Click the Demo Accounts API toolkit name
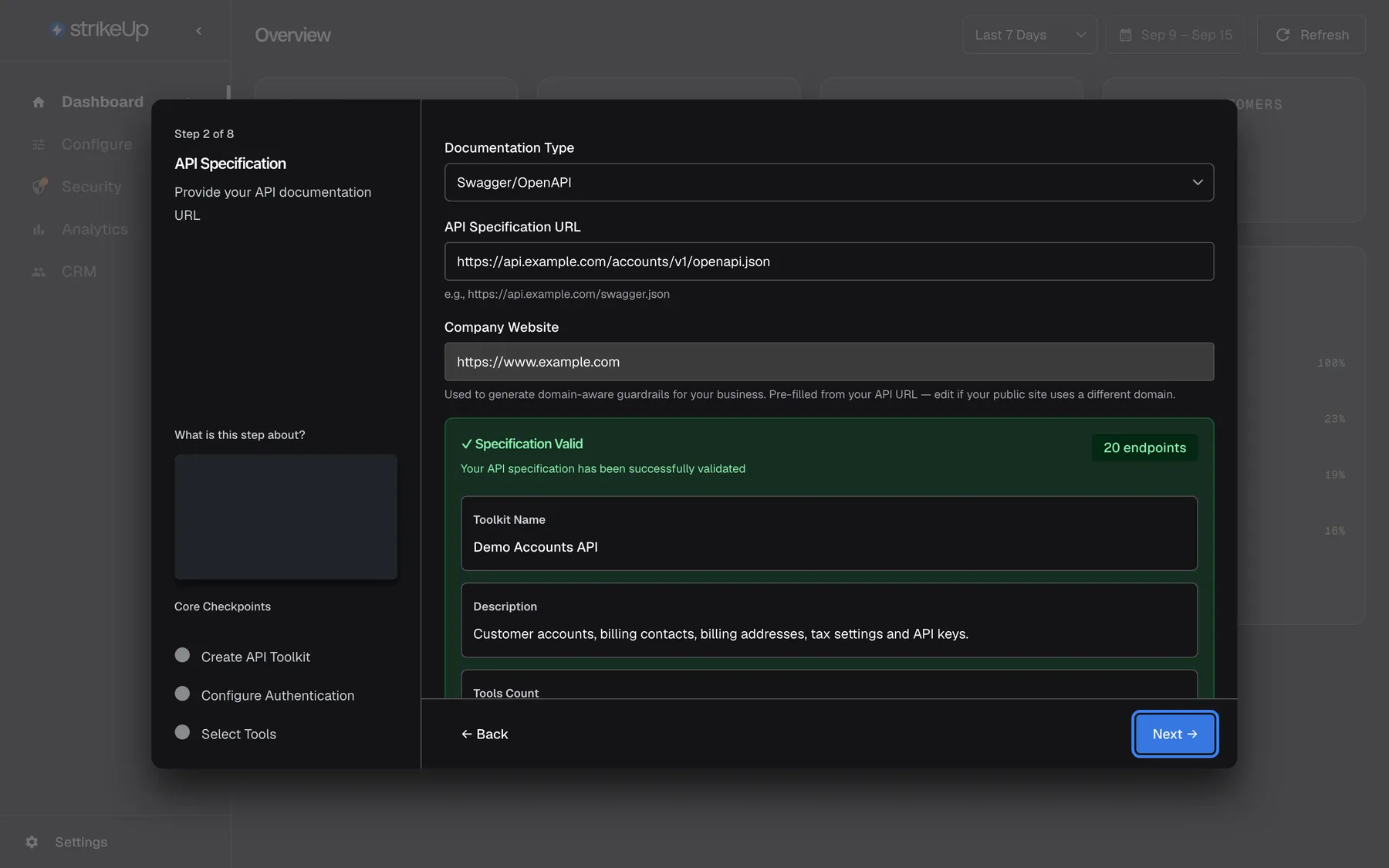 click(x=536, y=547)
